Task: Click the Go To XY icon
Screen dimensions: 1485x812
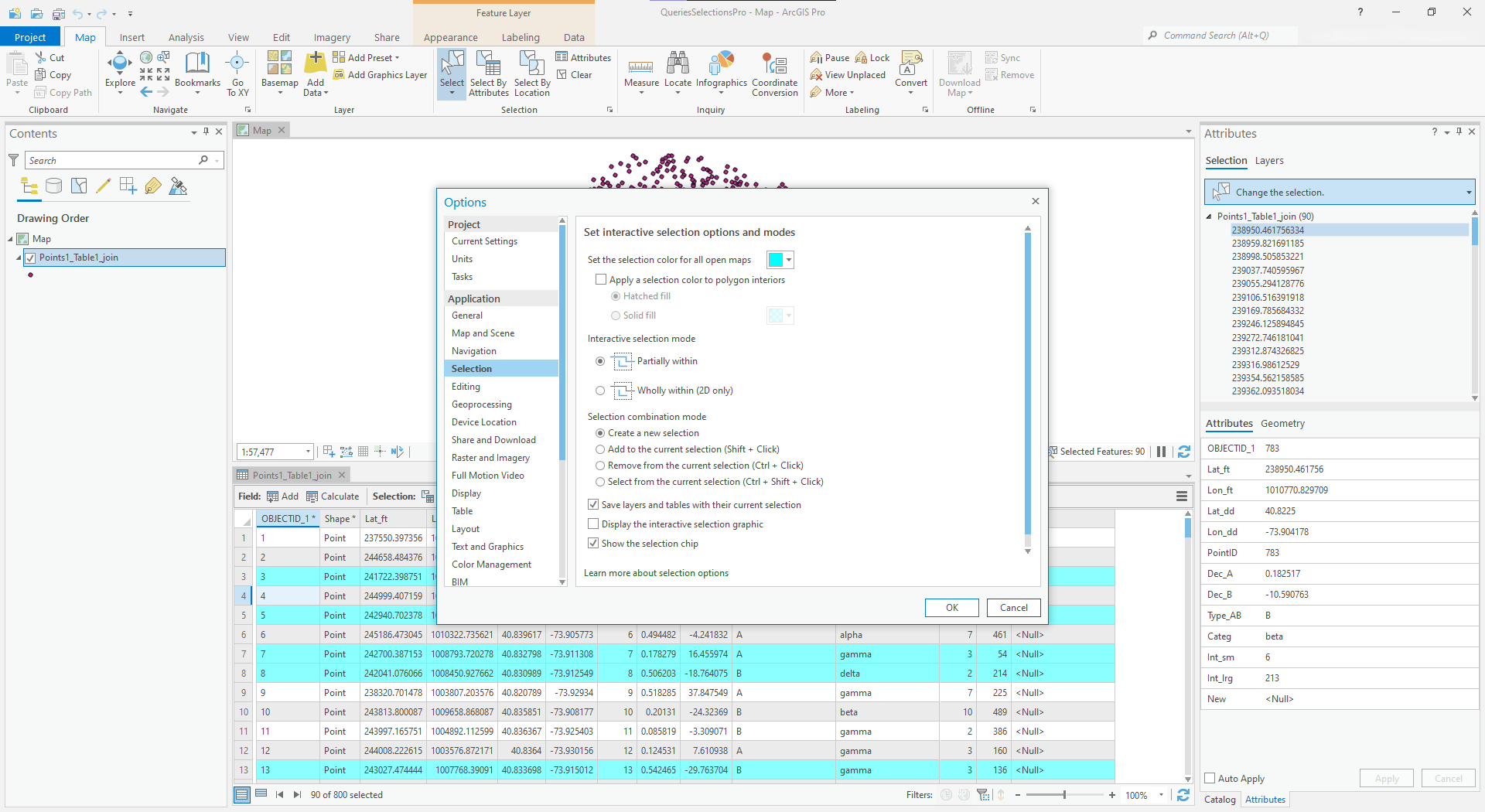Action: pos(237,63)
